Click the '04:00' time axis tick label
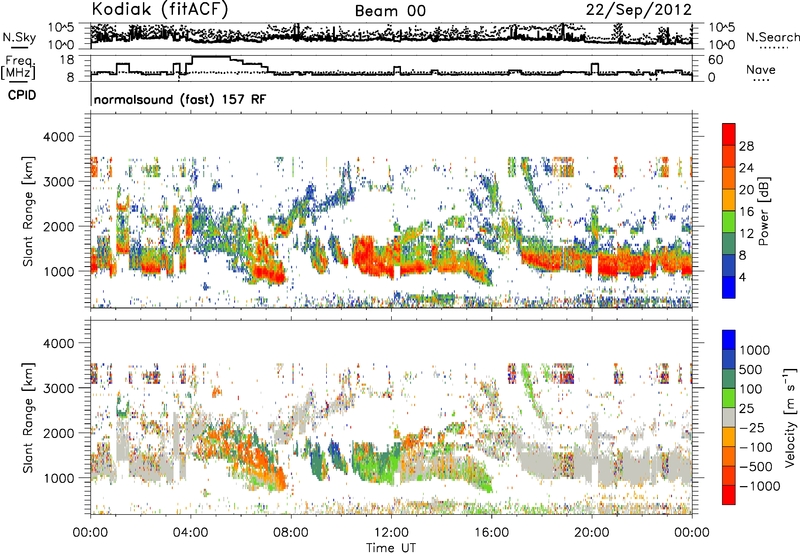 (190, 533)
